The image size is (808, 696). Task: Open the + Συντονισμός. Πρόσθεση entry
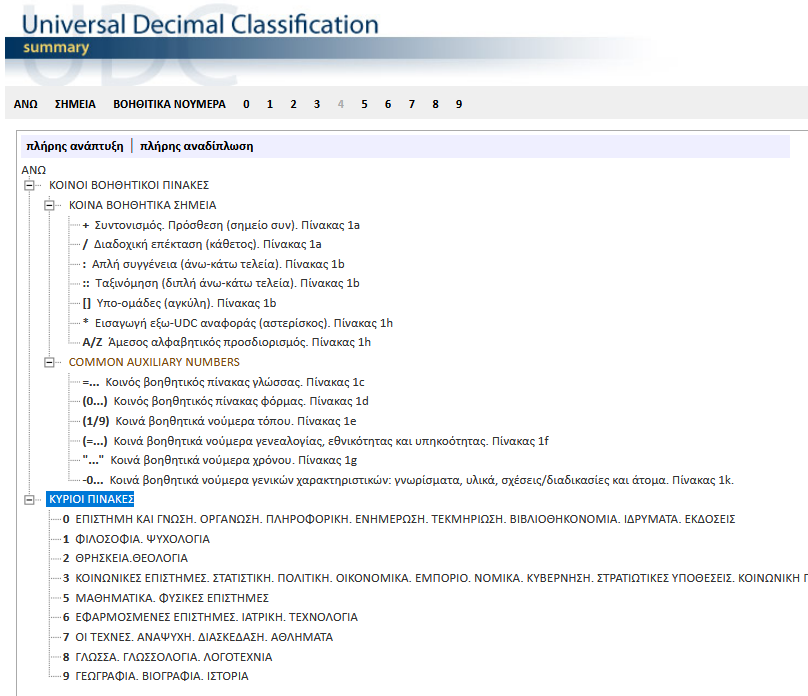pos(221,225)
